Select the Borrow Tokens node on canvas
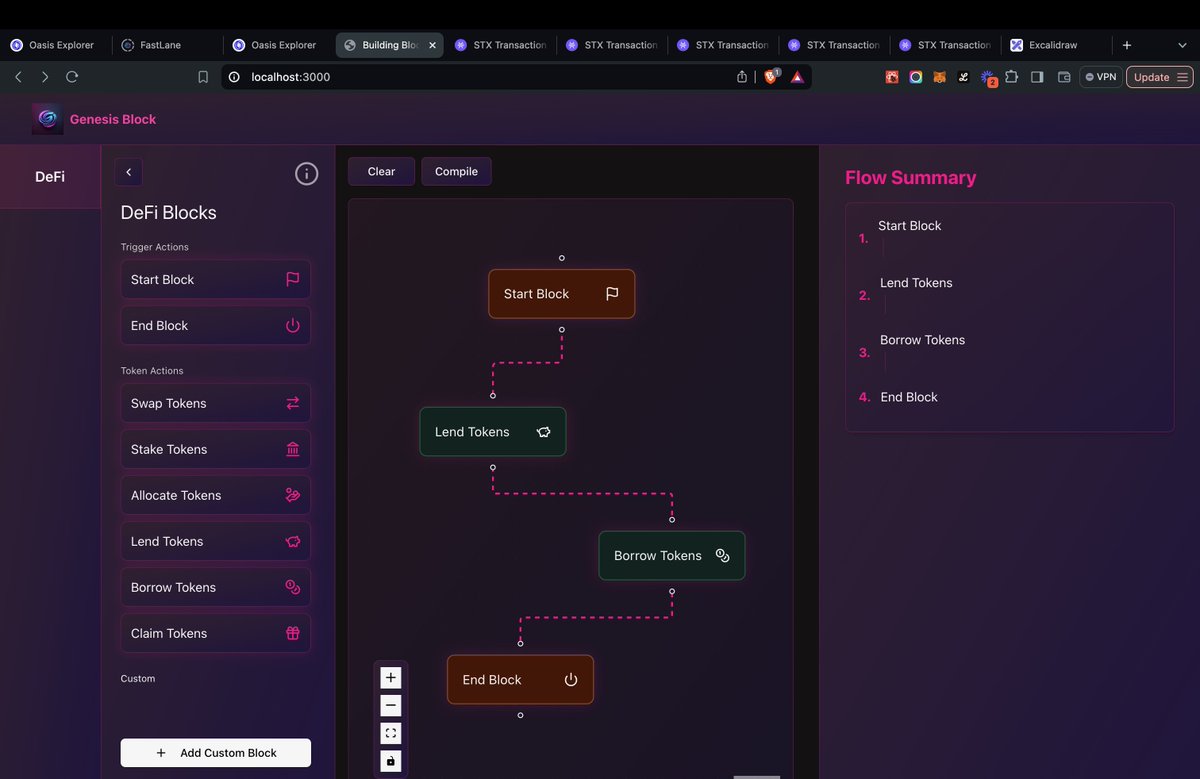The image size is (1200, 779). coord(672,555)
